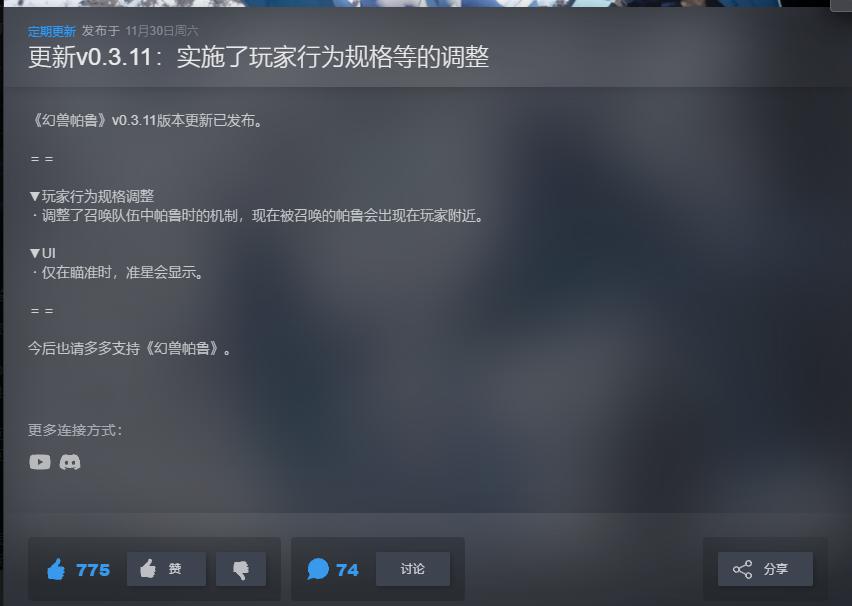Click the blue comment bubble icon

(318, 569)
